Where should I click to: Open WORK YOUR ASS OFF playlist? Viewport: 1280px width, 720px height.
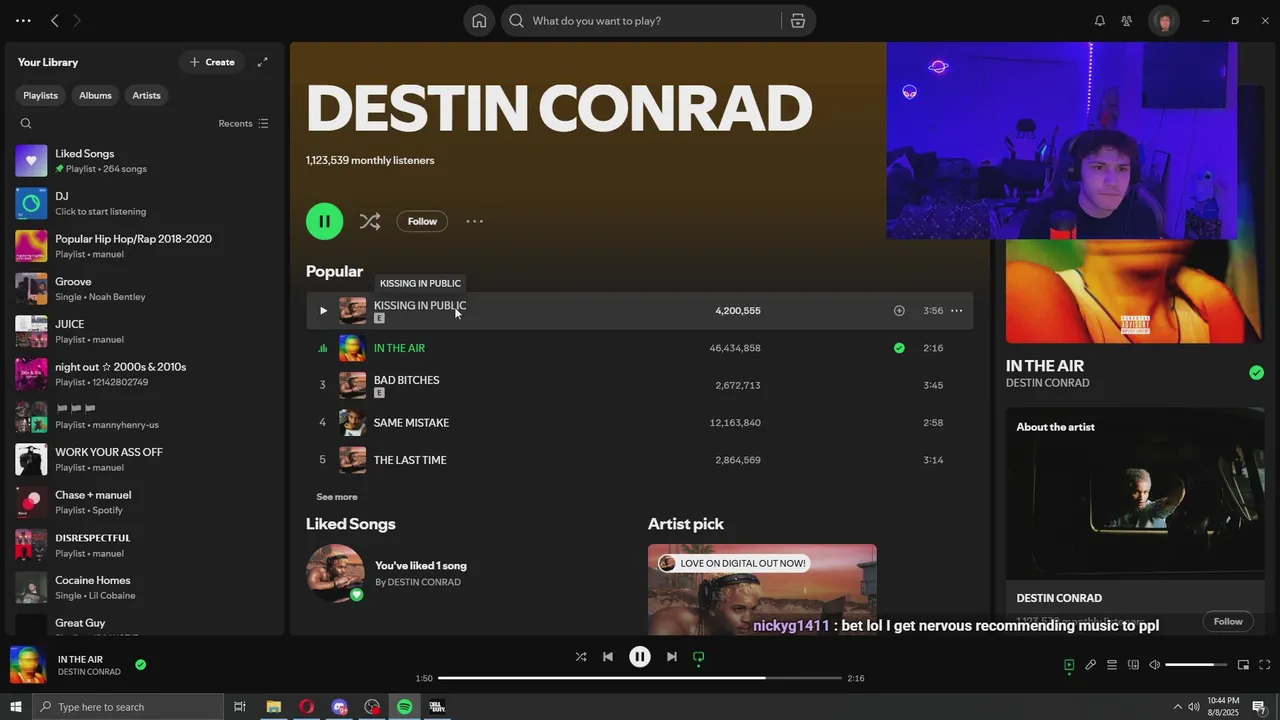point(145,459)
